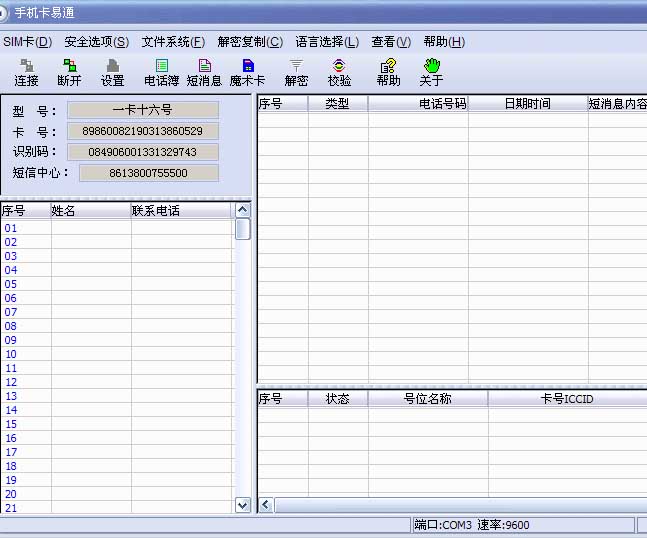Image resolution: width=647 pixels, height=538 pixels.
Task: Click the 联系电话 column header
Action: pos(181,210)
